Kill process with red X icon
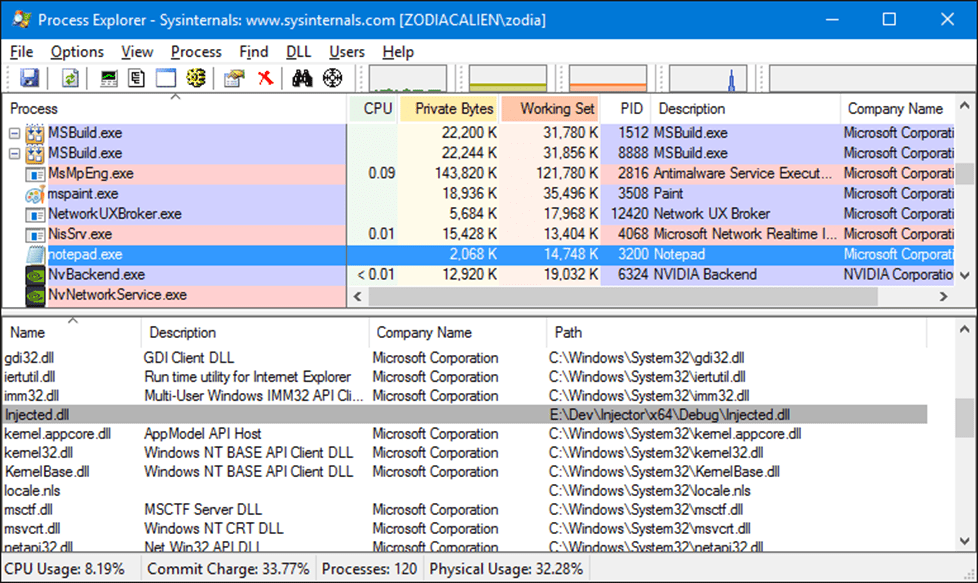The height and width of the screenshot is (583, 978). tap(266, 78)
